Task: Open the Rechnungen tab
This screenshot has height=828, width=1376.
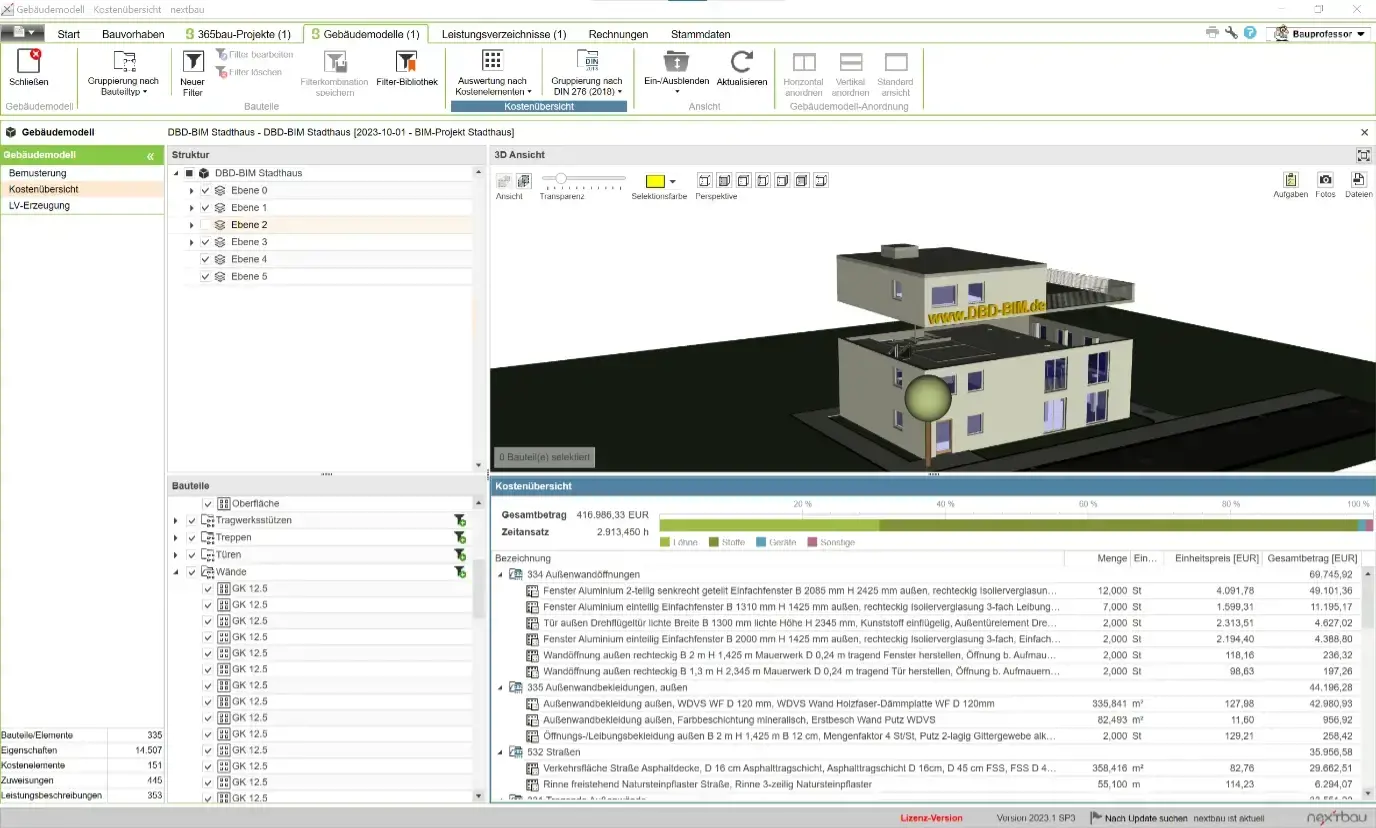Action: [x=618, y=34]
